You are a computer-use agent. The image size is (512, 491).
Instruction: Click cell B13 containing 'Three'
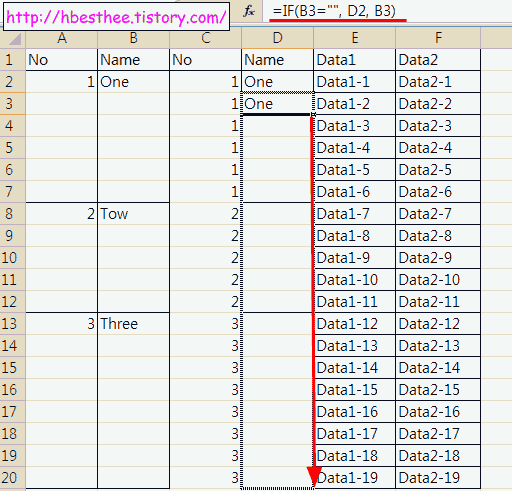134,324
